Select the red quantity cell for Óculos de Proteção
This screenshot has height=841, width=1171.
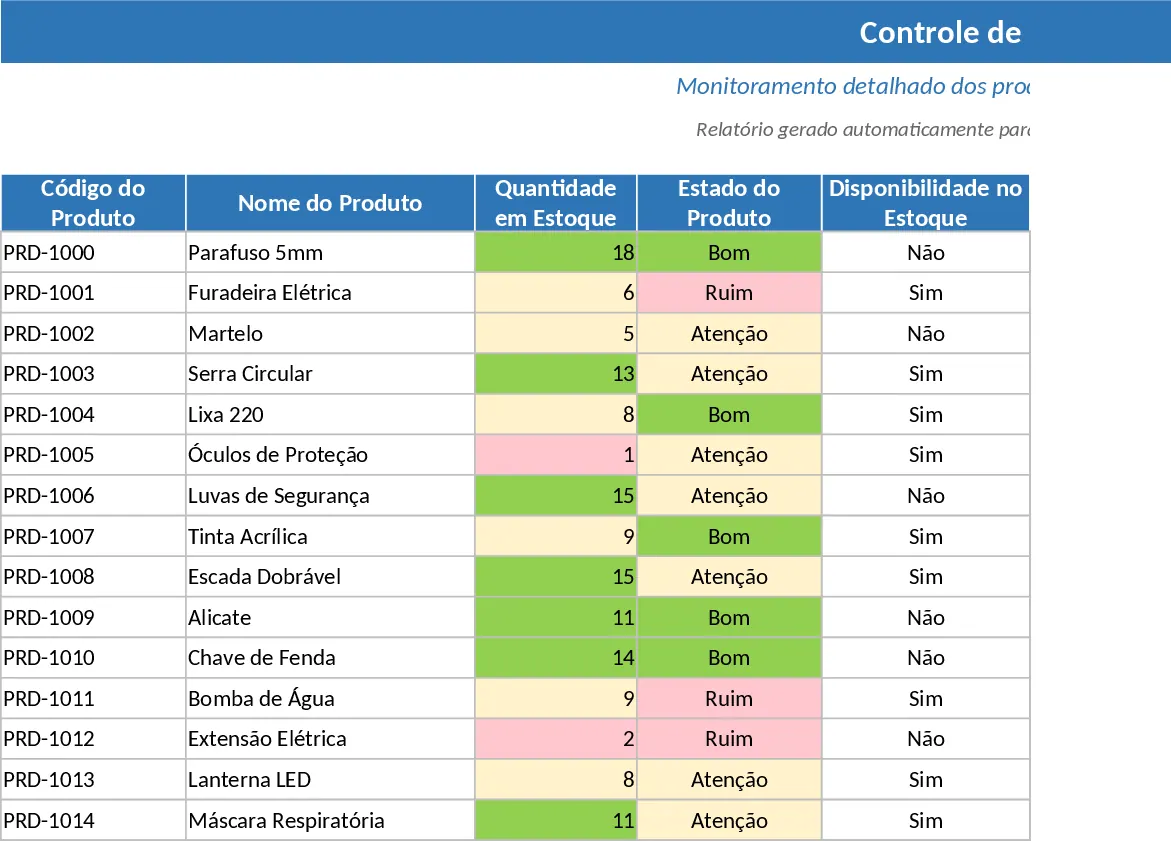click(x=556, y=455)
